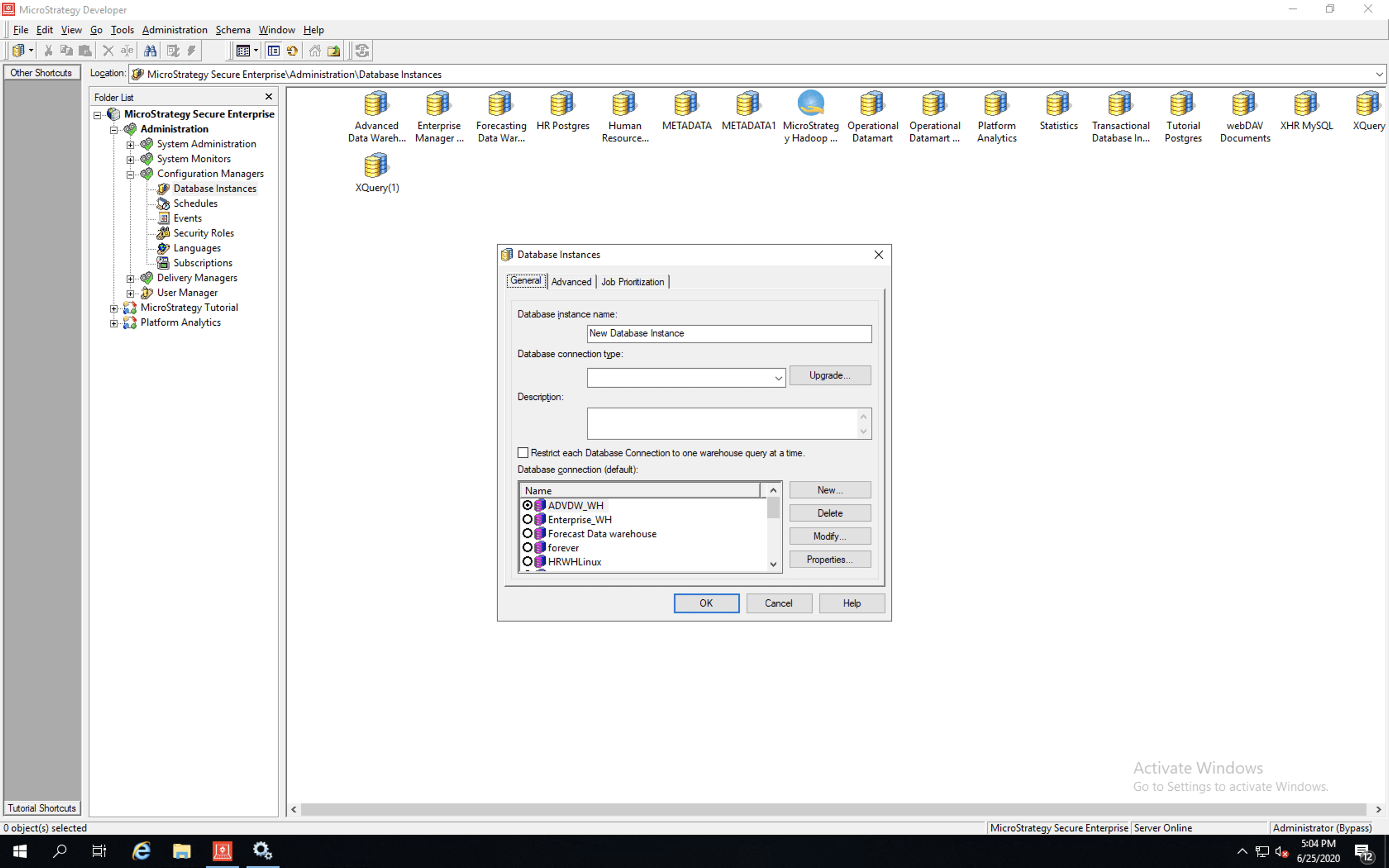Open the Schema menu
This screenshot has height=868, width=1389.
232,30
